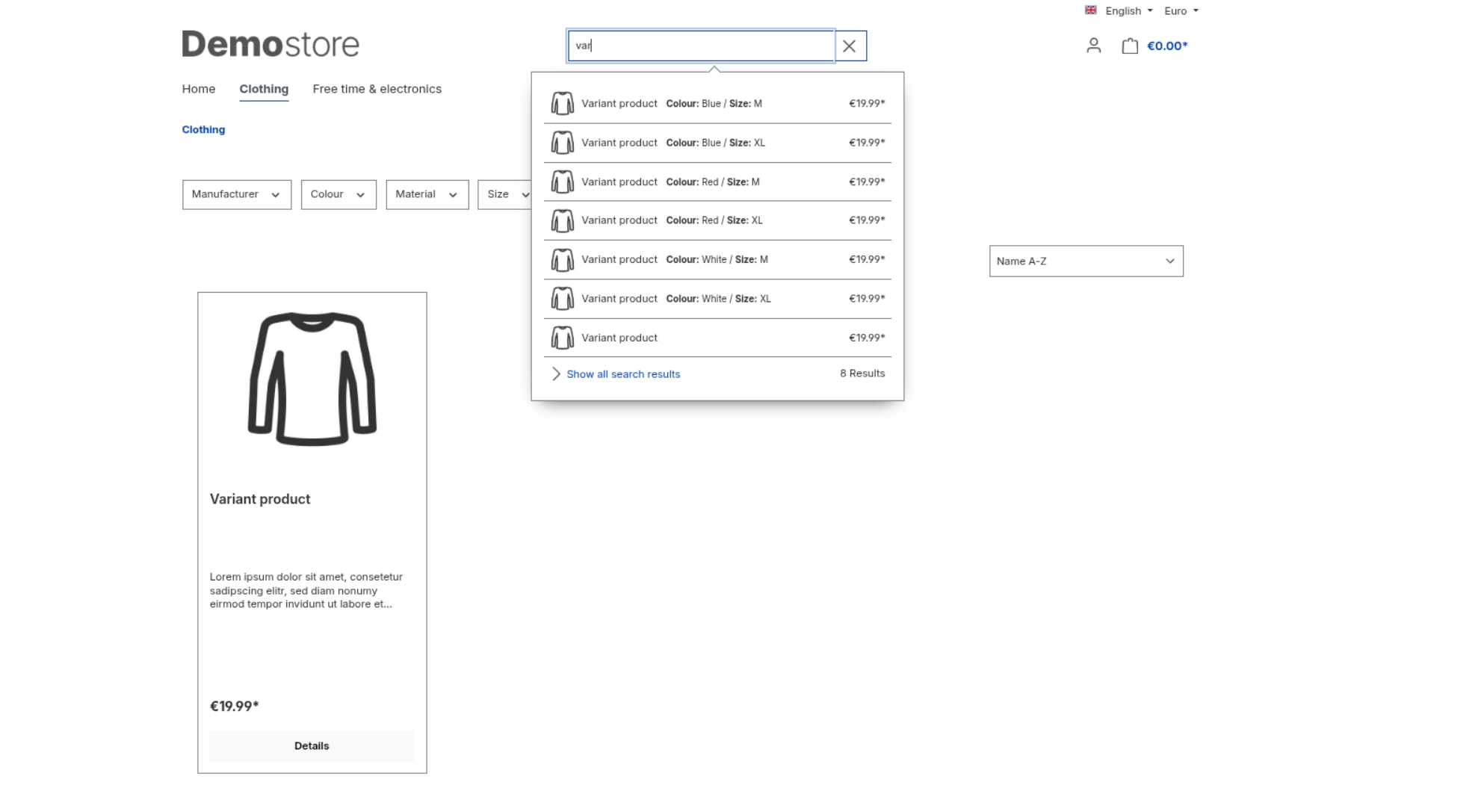Click the €19.99* price in Blue / M row
Image resolution: width=1484 pixels, height=812 pixels.
point(867,103)
